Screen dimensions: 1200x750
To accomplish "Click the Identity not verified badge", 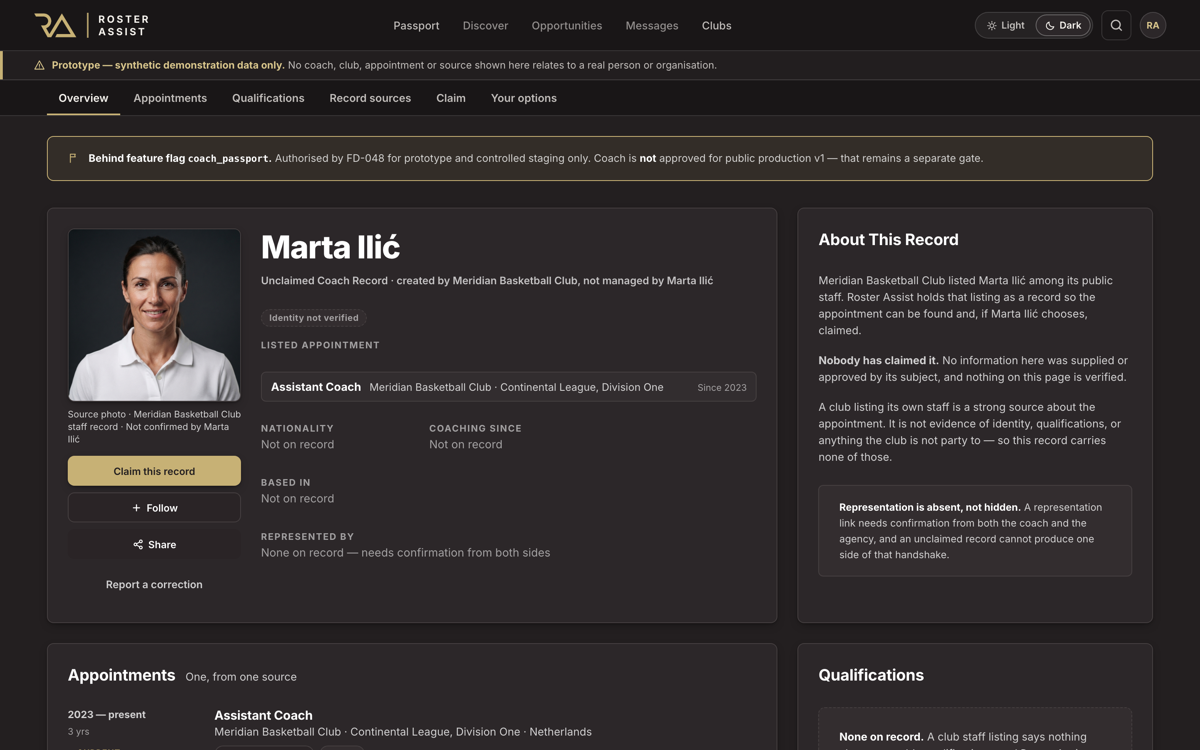I will tap(314, 318).
